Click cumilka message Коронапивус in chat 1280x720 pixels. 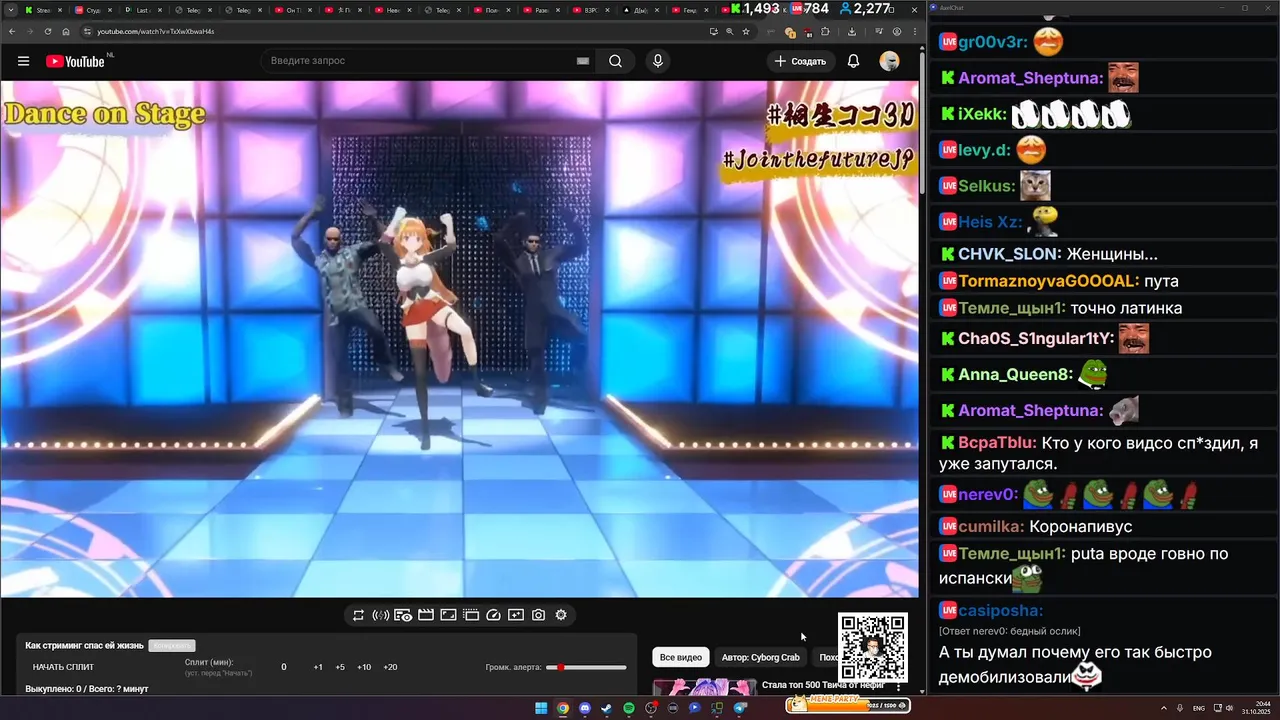click(x=1080, y=526)
